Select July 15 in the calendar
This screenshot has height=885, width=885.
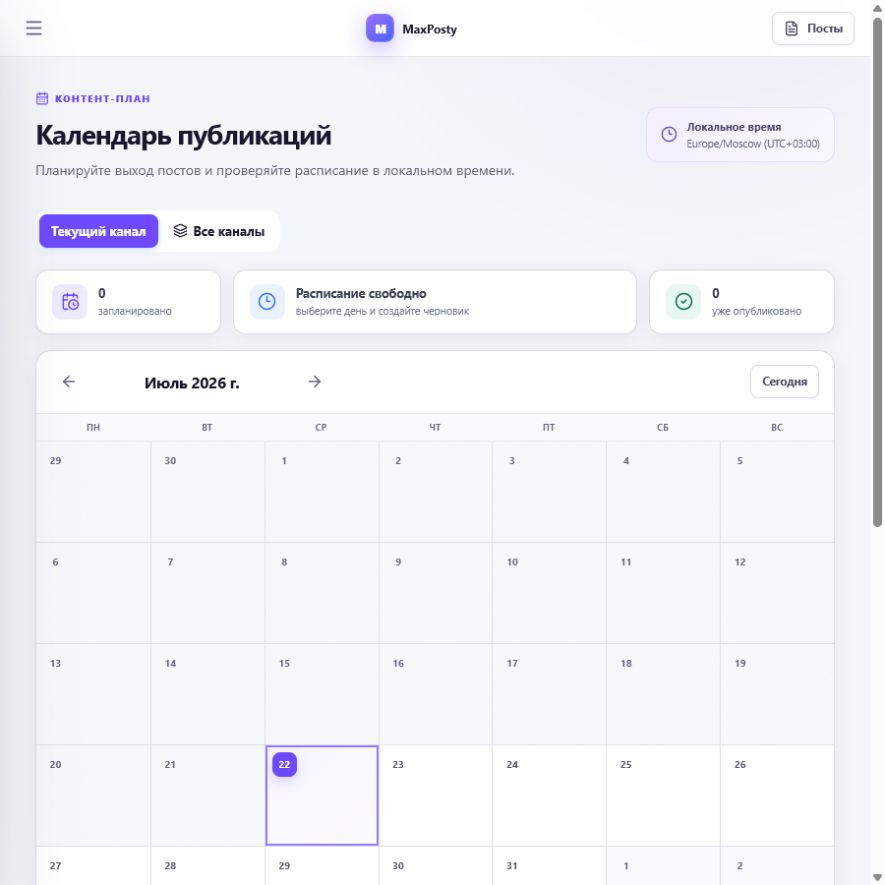pyautogui.click(x=322, y=694)
